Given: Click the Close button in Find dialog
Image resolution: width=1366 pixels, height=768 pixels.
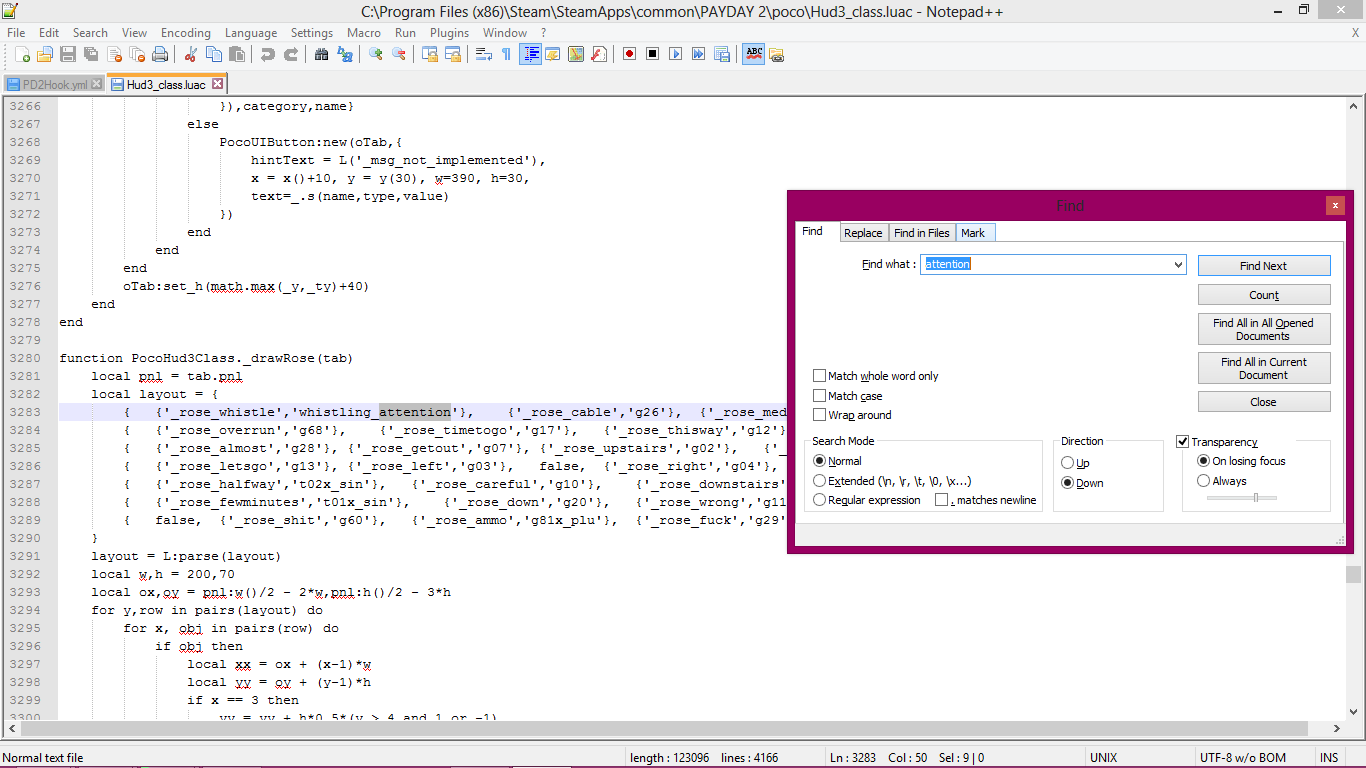Looking at the screenshot, I should (x=1264, y=402).
